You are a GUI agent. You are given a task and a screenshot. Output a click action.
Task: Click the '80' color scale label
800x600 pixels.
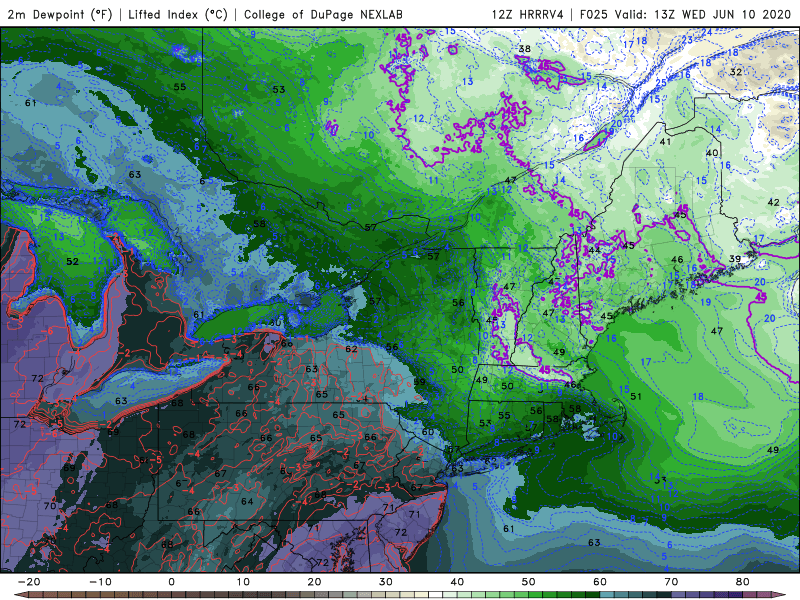[x=743, y=582]
